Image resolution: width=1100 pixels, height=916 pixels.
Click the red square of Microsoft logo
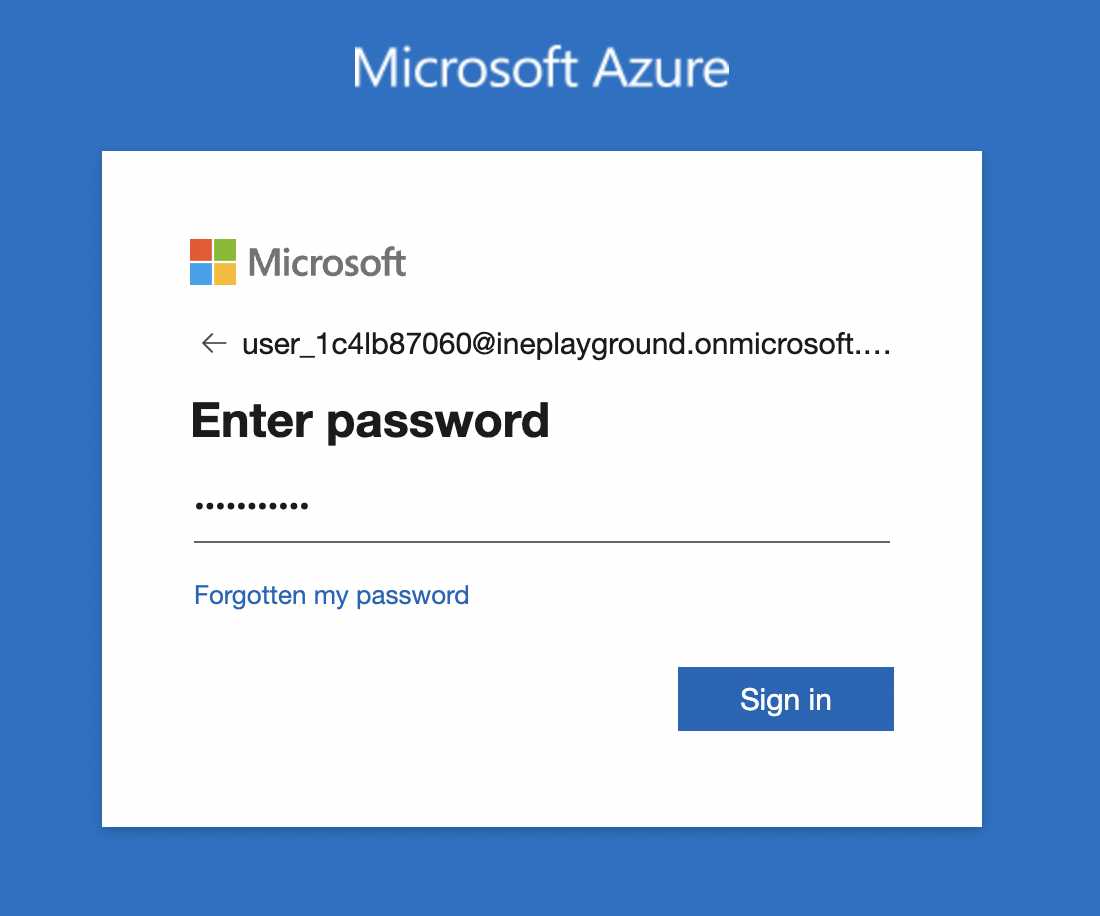201,250
